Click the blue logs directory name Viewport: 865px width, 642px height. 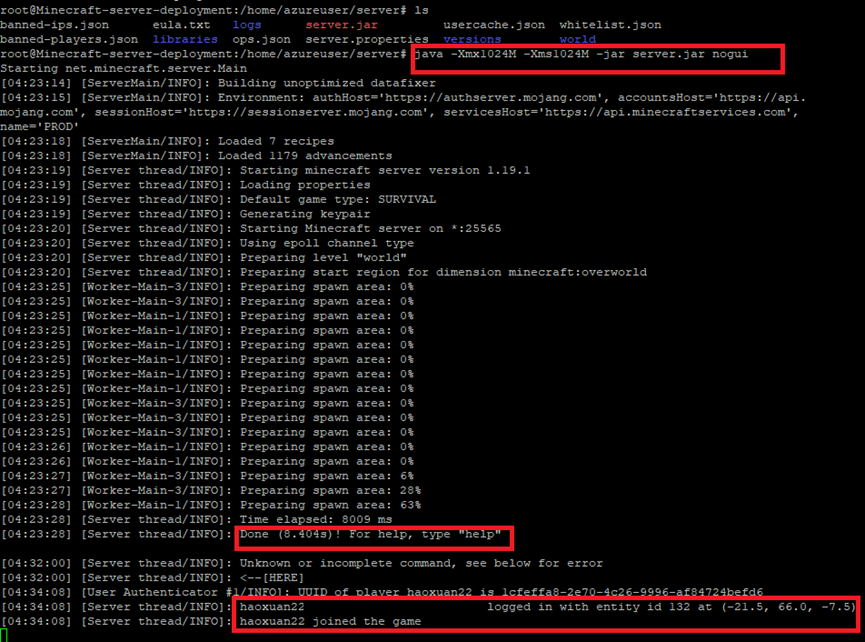[x=247, y=25]
